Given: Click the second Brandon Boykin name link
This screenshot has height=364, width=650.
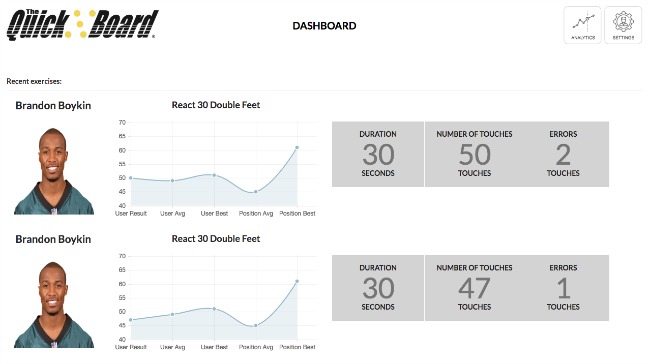Looking at the screenshot, I should (53, 239).
